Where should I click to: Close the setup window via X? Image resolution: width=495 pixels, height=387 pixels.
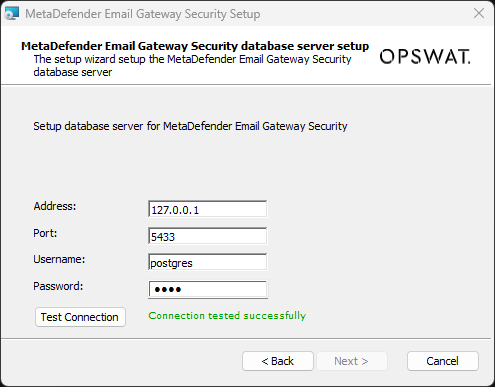tap(479, 14)
